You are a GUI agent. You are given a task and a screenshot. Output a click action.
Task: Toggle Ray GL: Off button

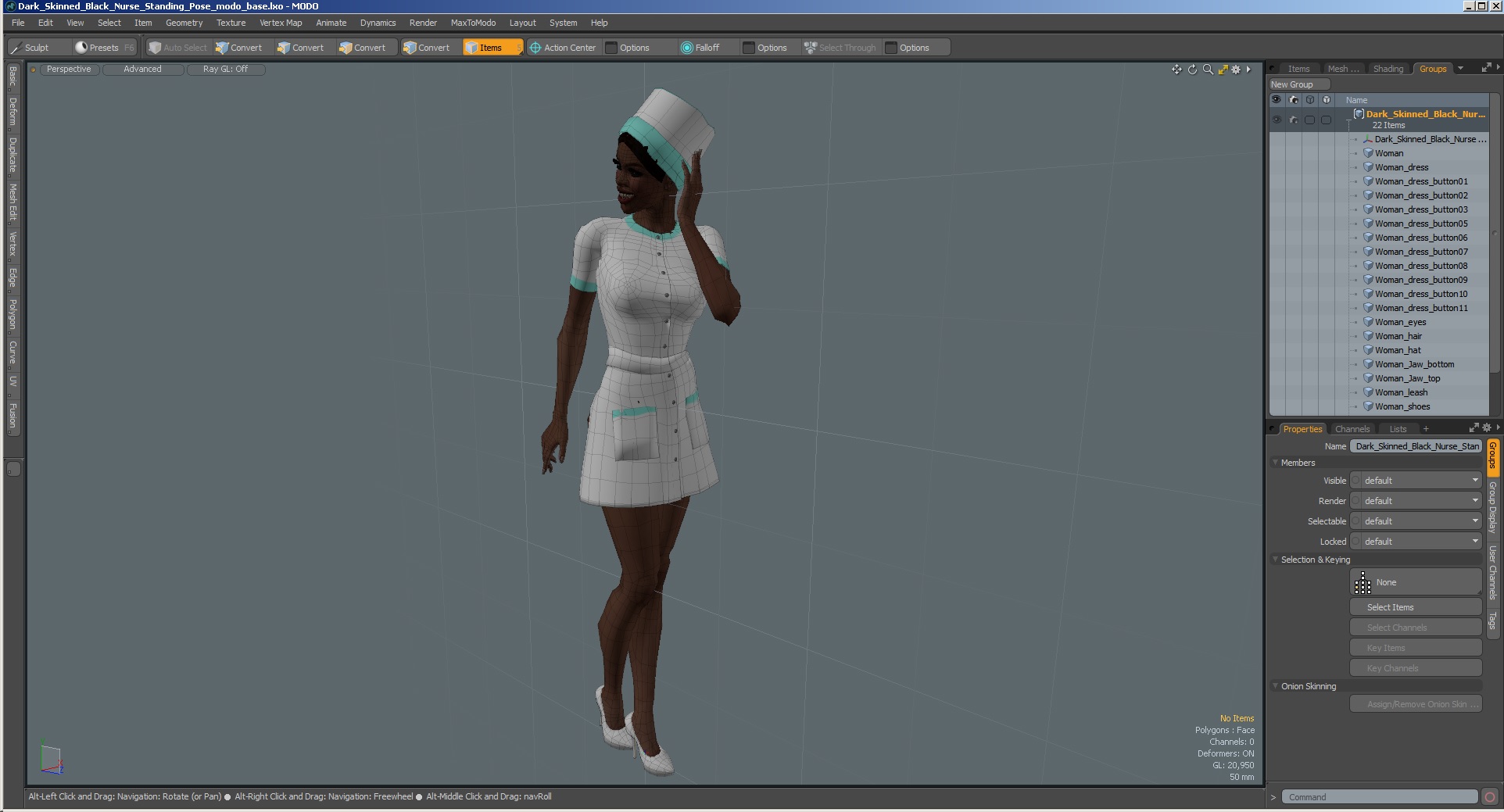(226, 70)
